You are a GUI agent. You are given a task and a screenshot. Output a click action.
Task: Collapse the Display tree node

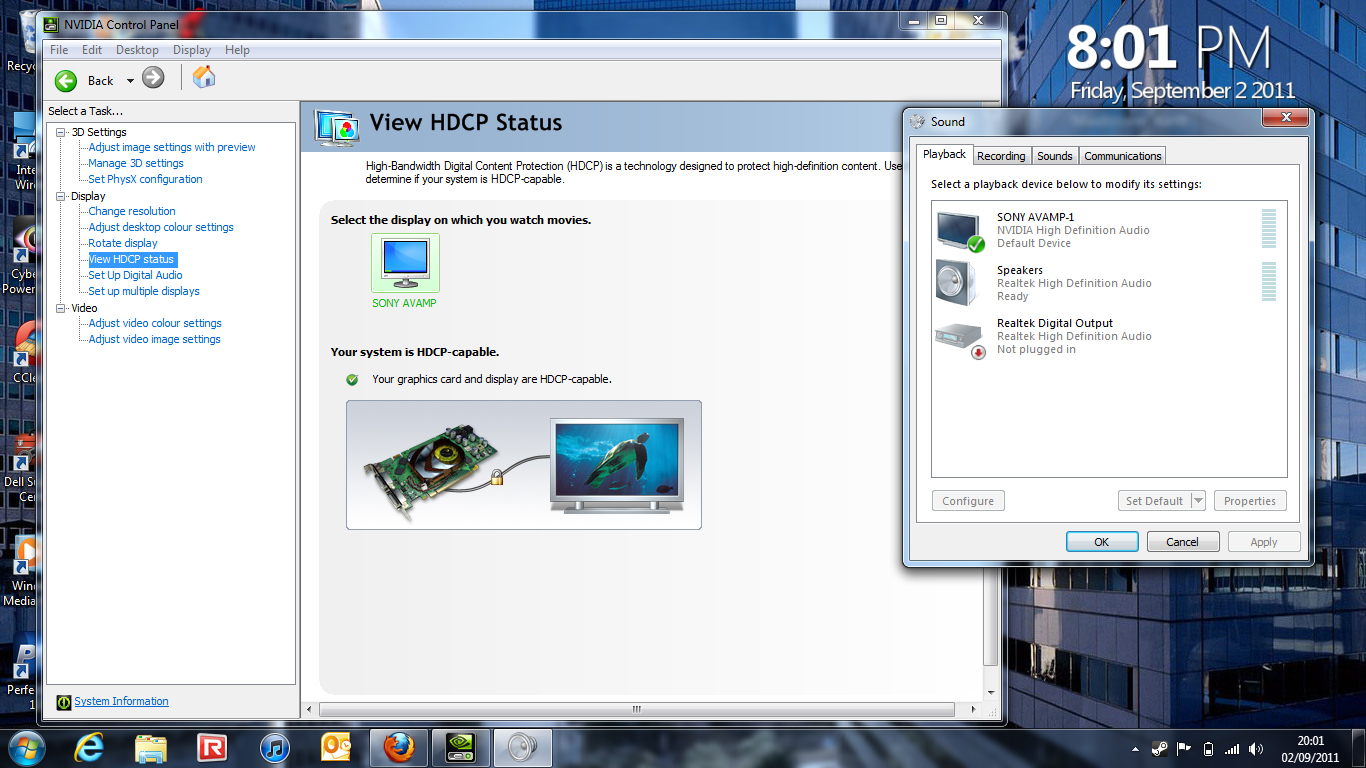[61, 196]
